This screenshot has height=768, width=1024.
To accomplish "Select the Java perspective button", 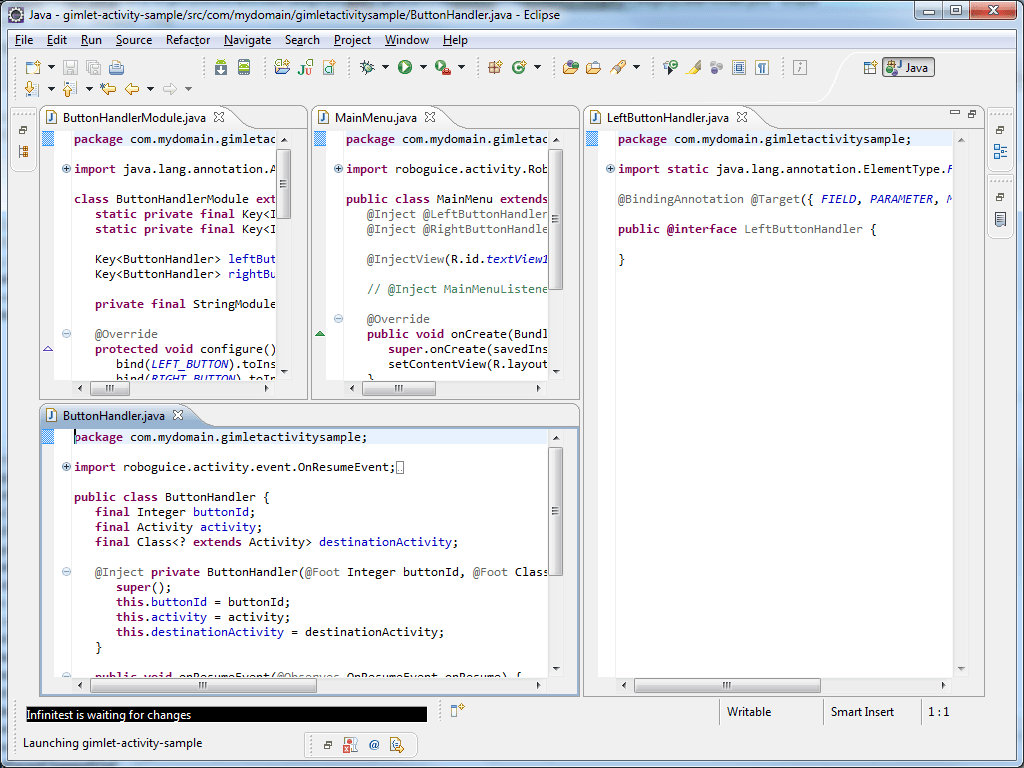I will pyautogui.click(x=908, y=67).
